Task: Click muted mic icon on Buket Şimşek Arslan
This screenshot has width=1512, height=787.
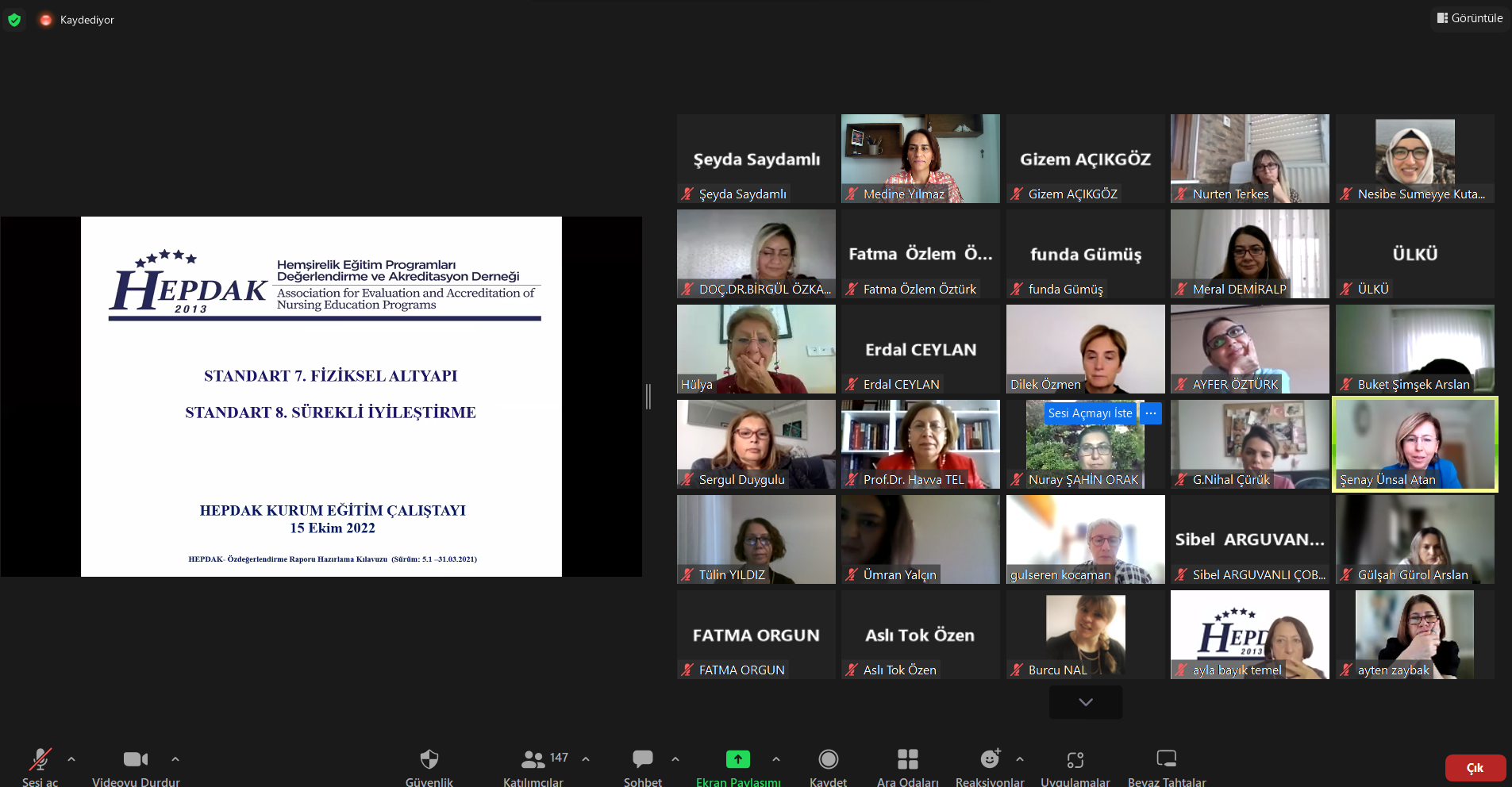Action: click(1346, 384)
